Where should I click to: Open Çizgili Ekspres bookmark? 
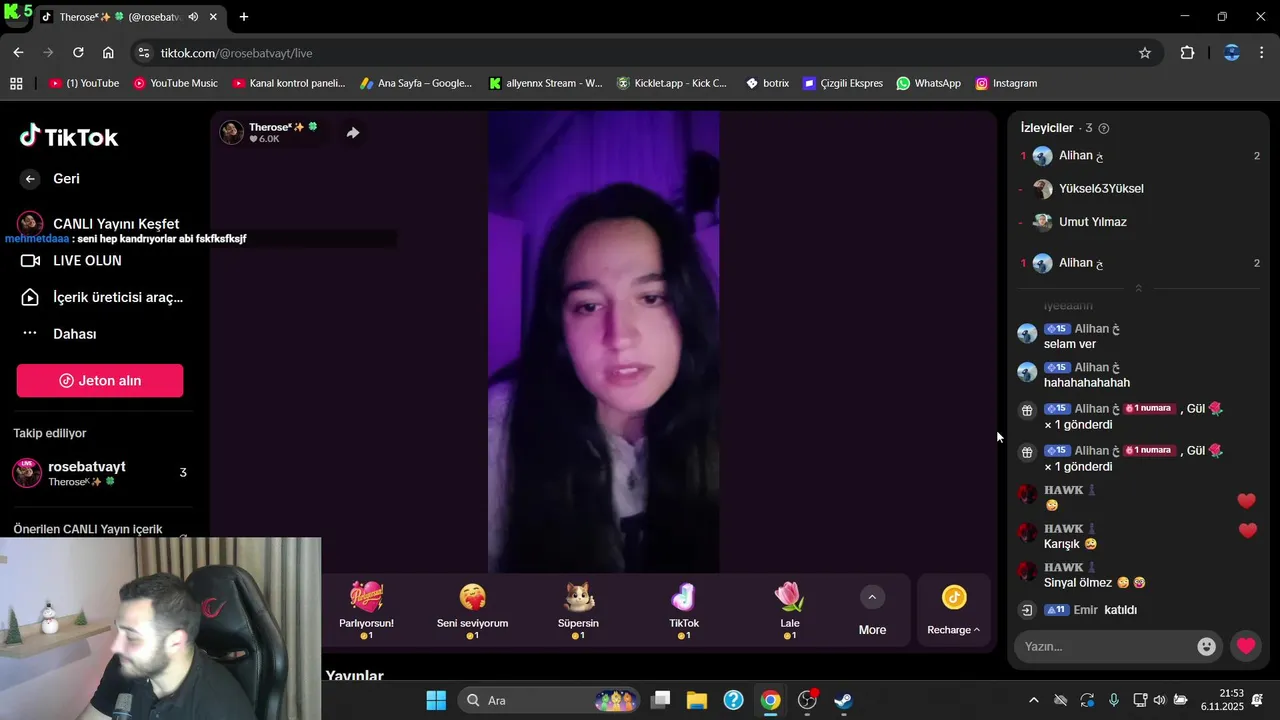843,84
